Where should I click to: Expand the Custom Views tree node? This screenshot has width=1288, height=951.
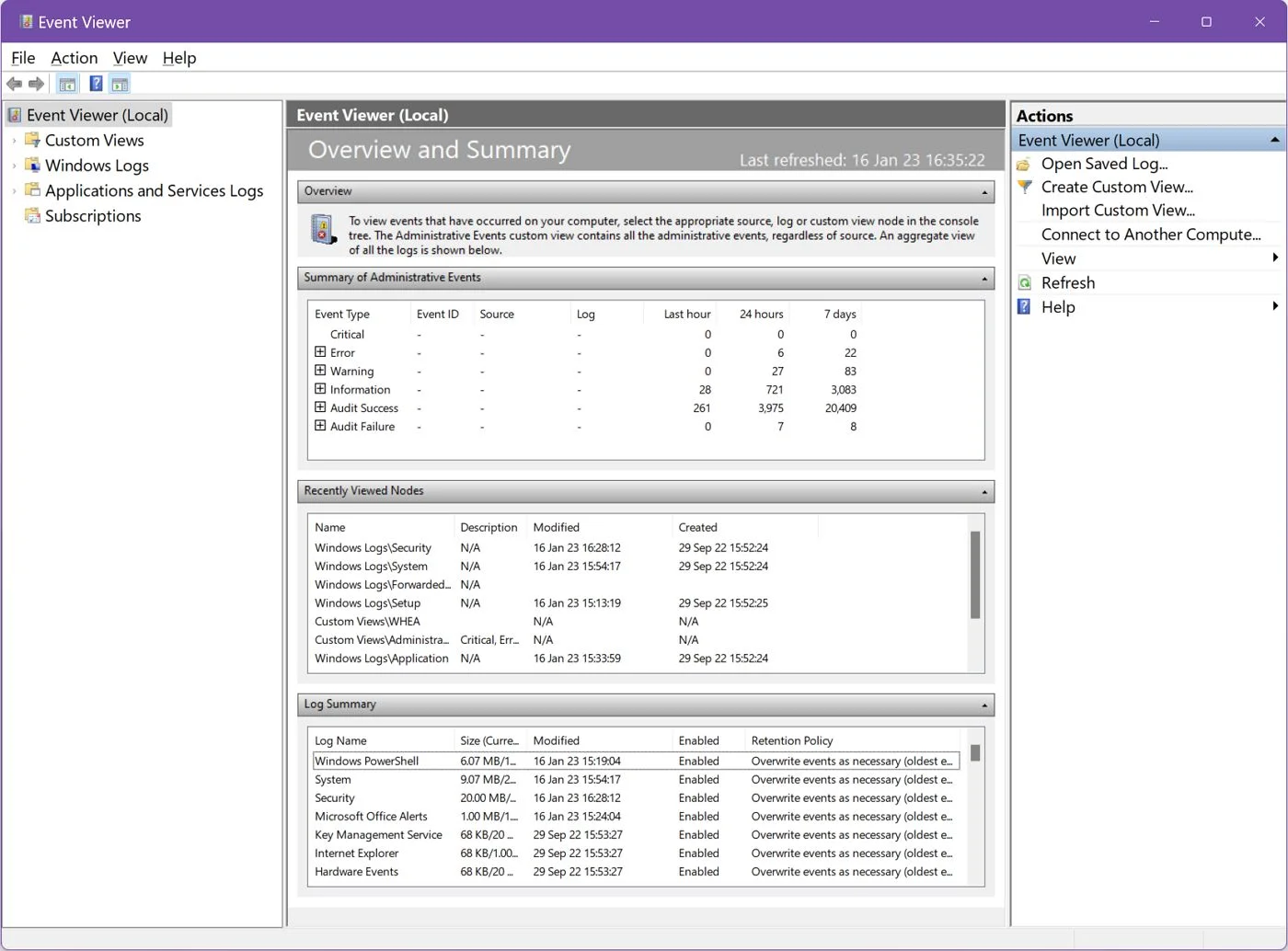pyautogui.click(x=14, y=141)
